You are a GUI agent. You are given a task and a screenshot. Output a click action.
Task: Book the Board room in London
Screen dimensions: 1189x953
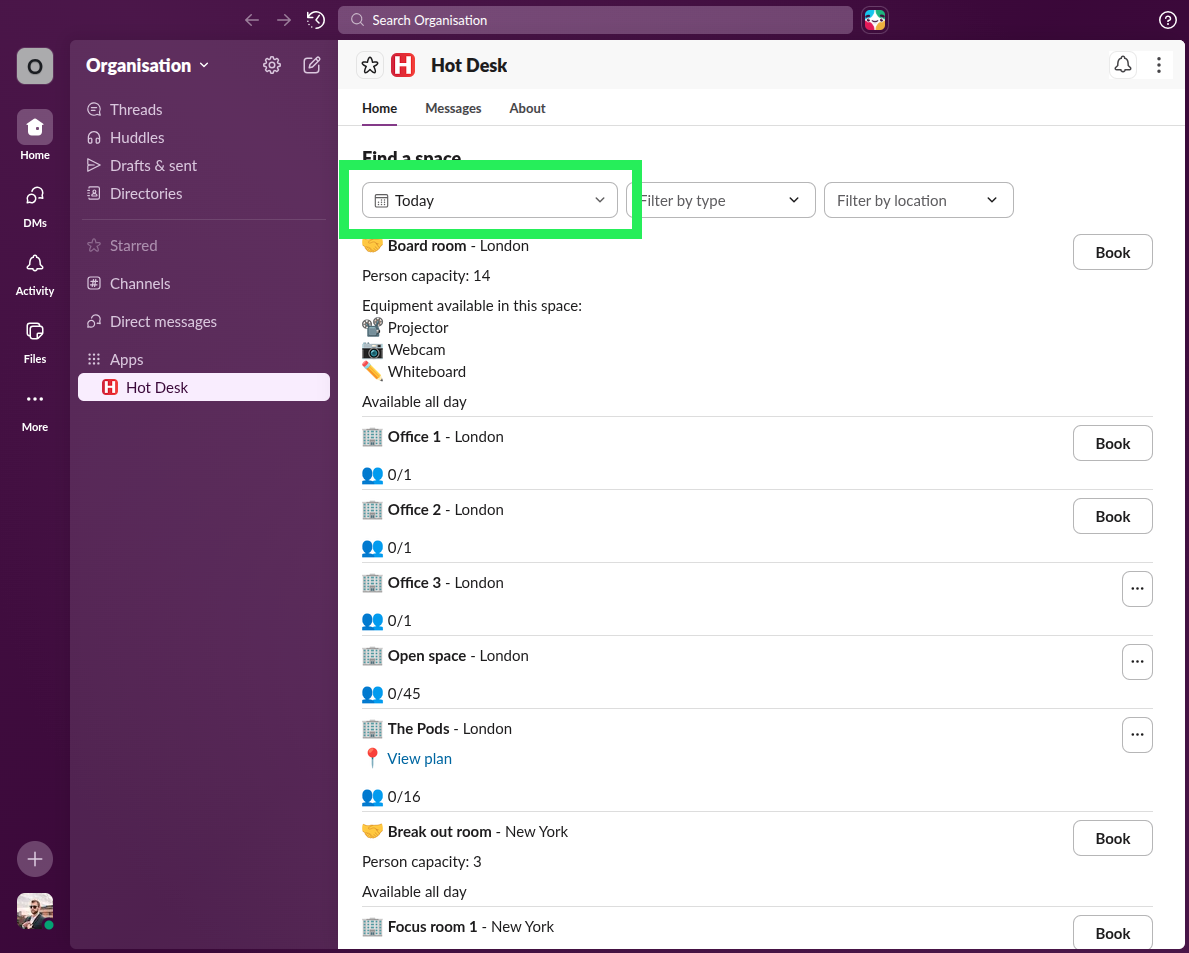[1112, 252]
